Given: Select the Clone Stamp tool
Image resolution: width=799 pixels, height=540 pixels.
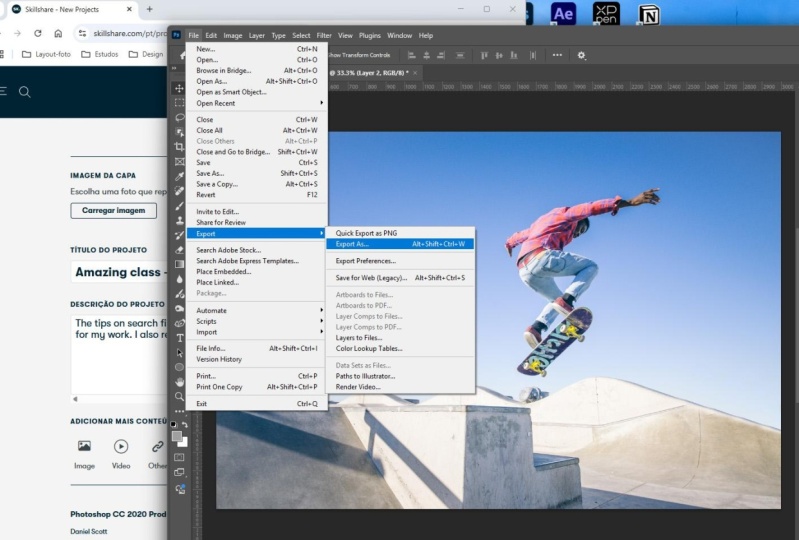Looking at the screenshot, I should click(x=179, y=221).
